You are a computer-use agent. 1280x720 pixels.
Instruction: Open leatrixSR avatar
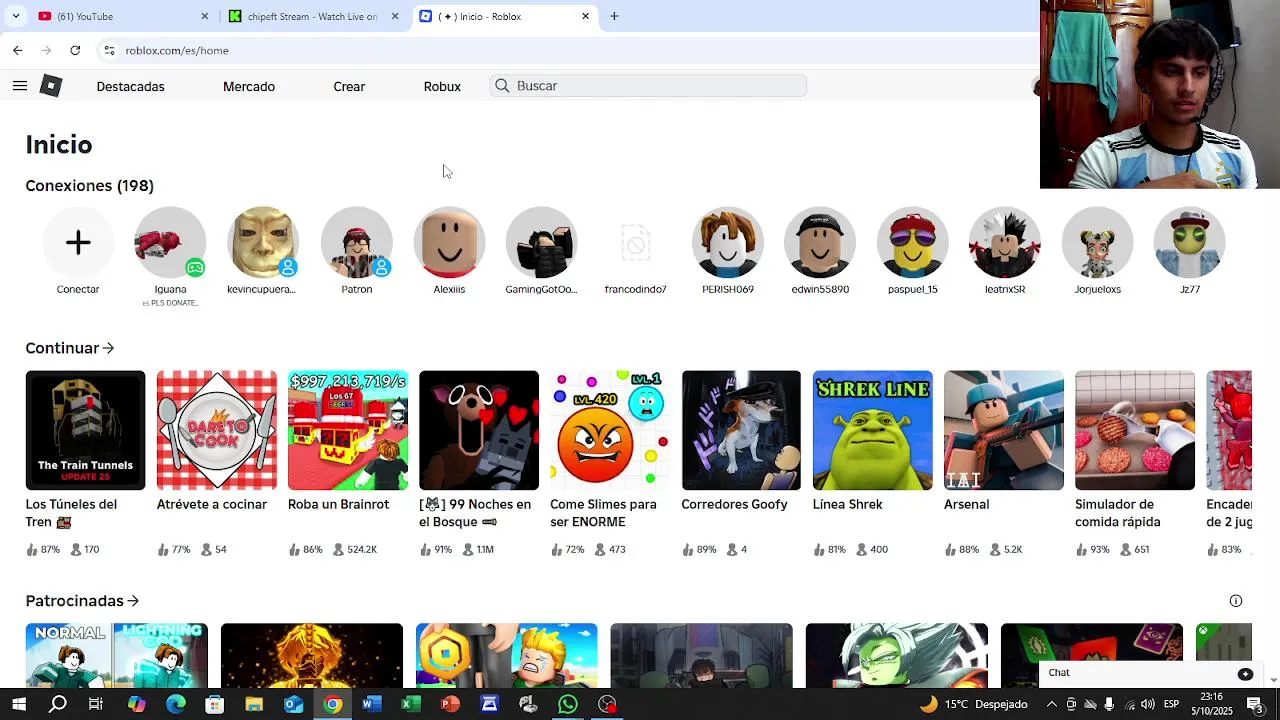pyautogui.click(x=1005, y=242)
